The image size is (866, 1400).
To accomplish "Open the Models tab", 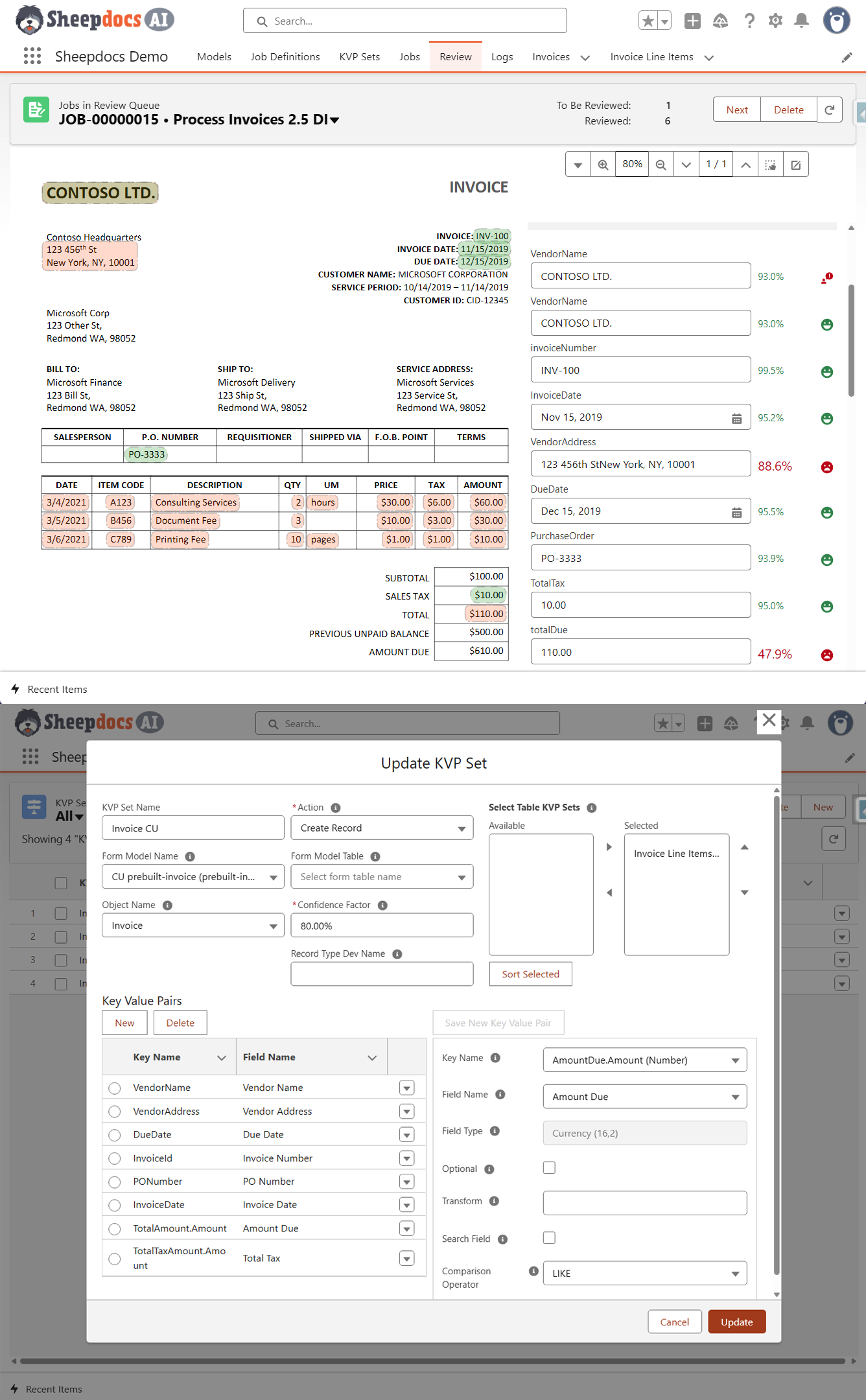I will pos(214,57).
